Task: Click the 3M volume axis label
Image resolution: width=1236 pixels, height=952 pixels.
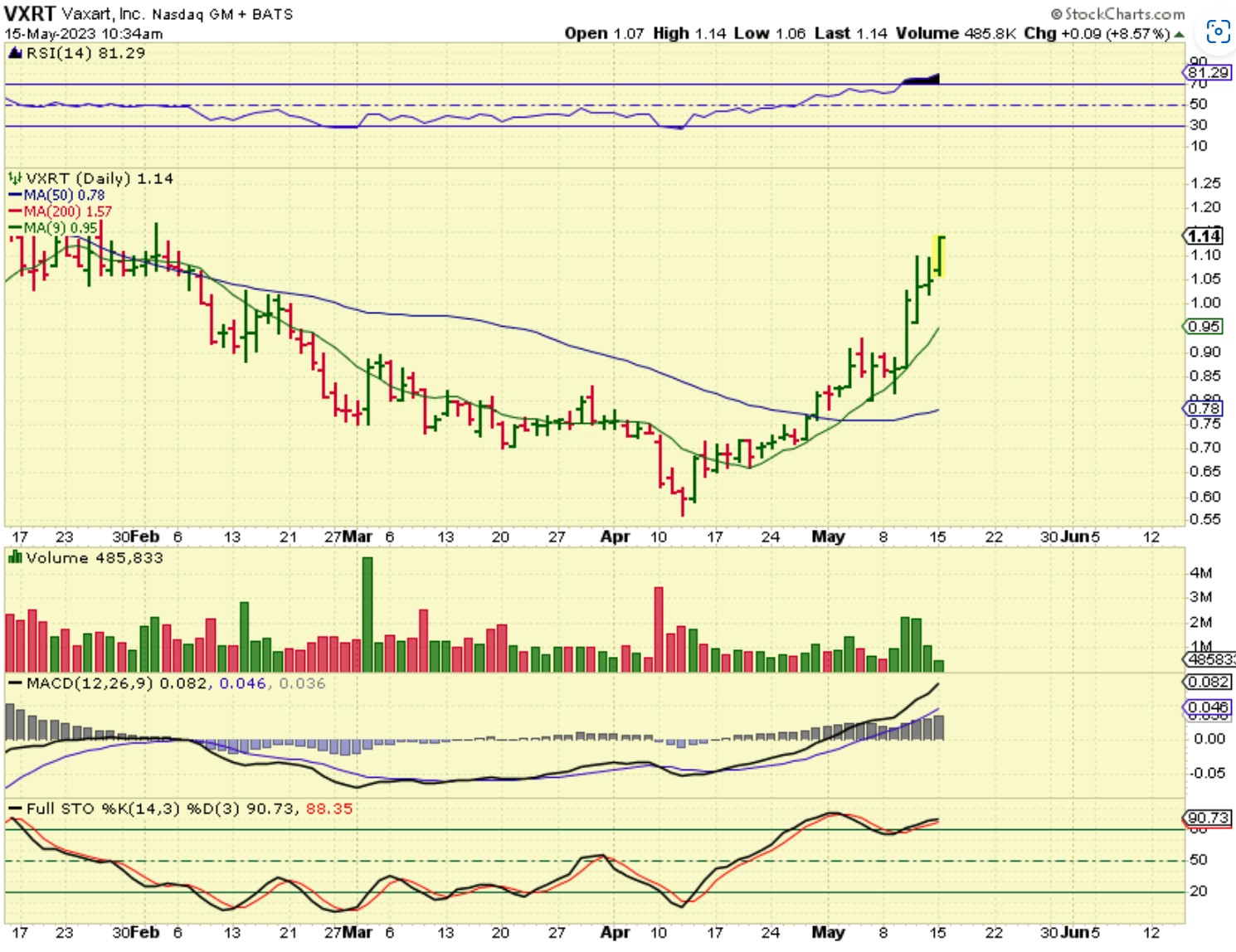Action: tap(1201, 597)
